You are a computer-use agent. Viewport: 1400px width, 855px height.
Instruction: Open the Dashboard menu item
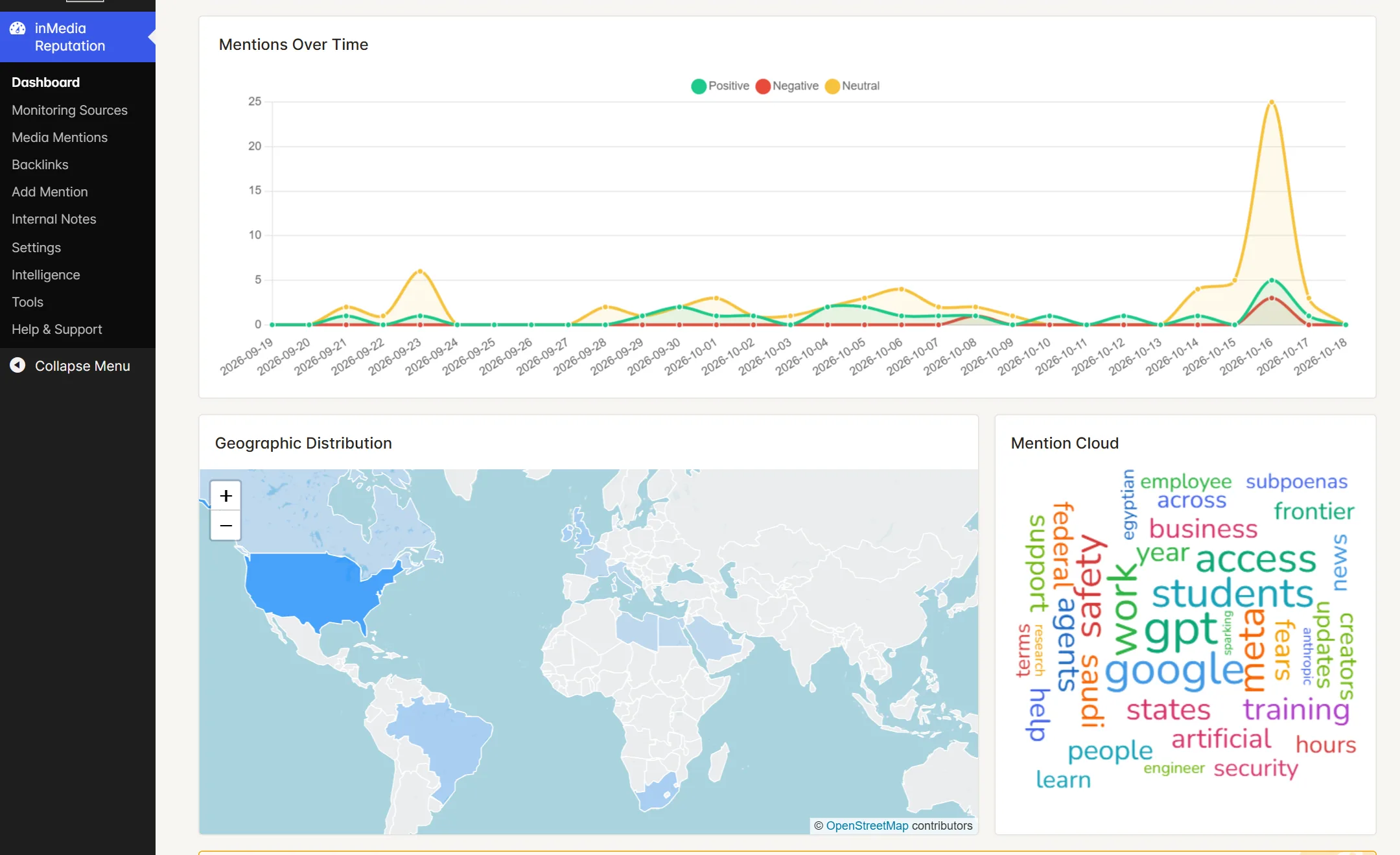pyautogui.click(x=46, y=82)
